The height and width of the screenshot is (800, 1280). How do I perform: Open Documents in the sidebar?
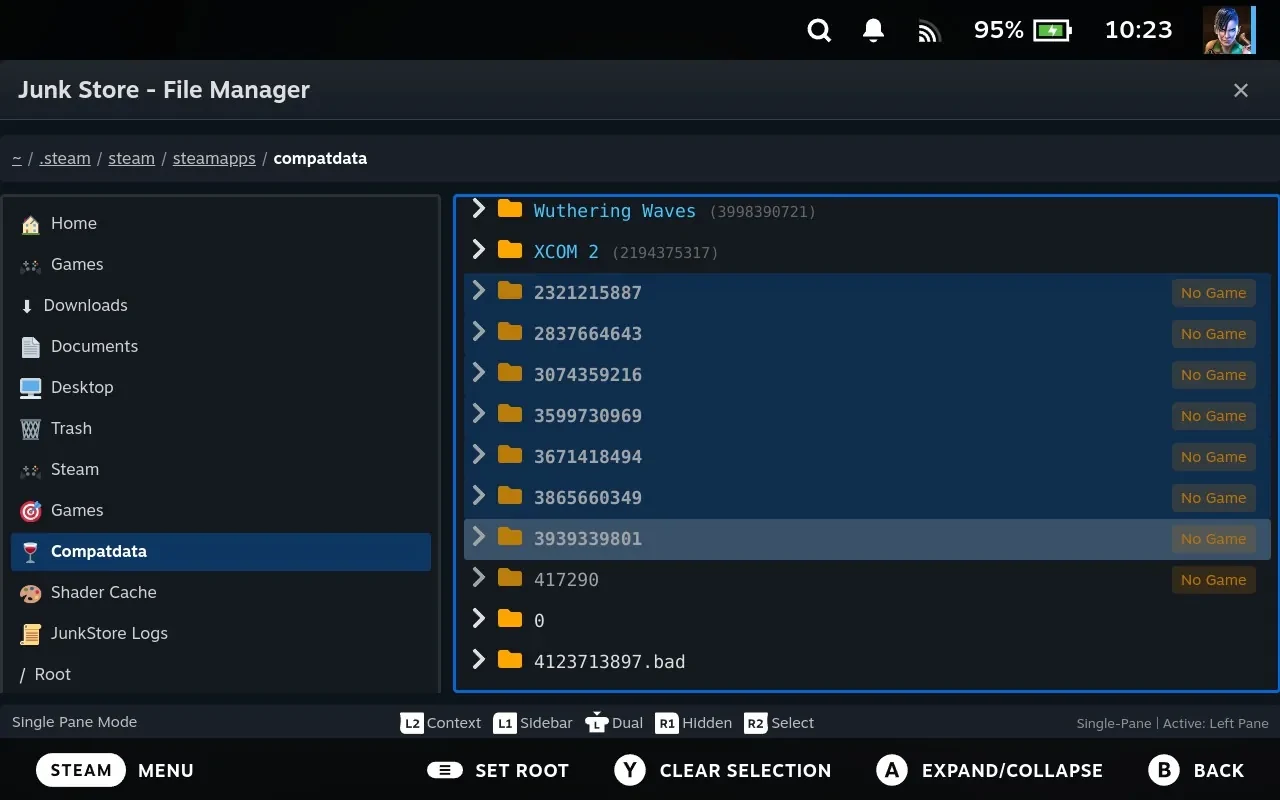coord(221,347)
